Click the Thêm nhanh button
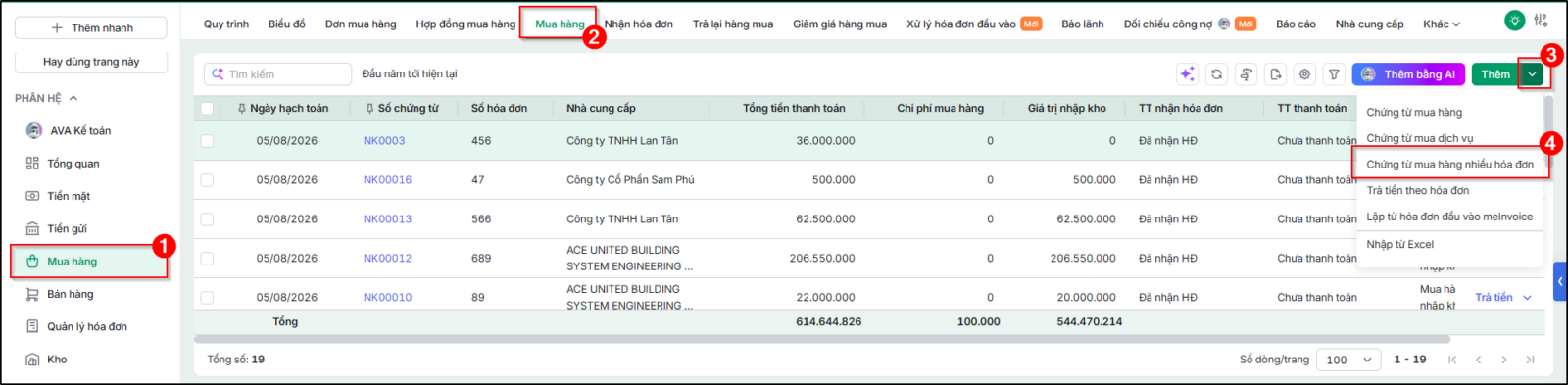 tap(91, 28)
